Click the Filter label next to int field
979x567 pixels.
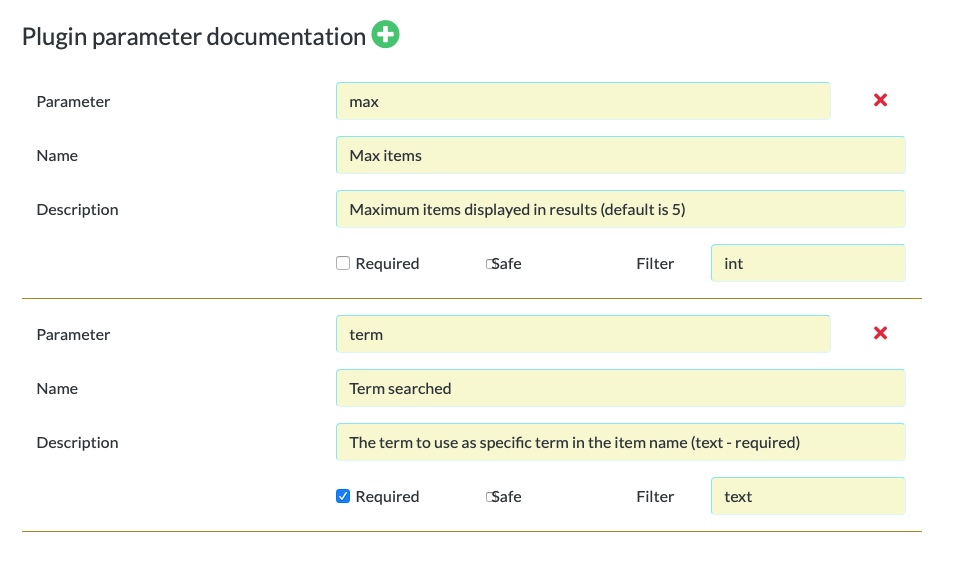tap(655, 264)
